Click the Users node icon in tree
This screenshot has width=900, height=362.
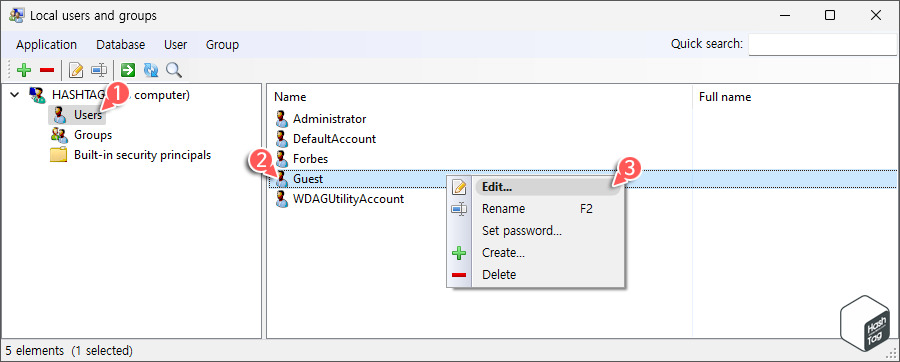[59, 115]
